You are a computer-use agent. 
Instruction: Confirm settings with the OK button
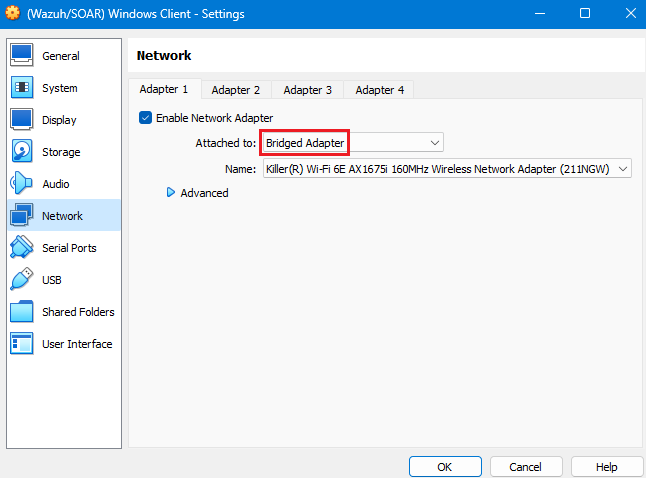[445, 466]
